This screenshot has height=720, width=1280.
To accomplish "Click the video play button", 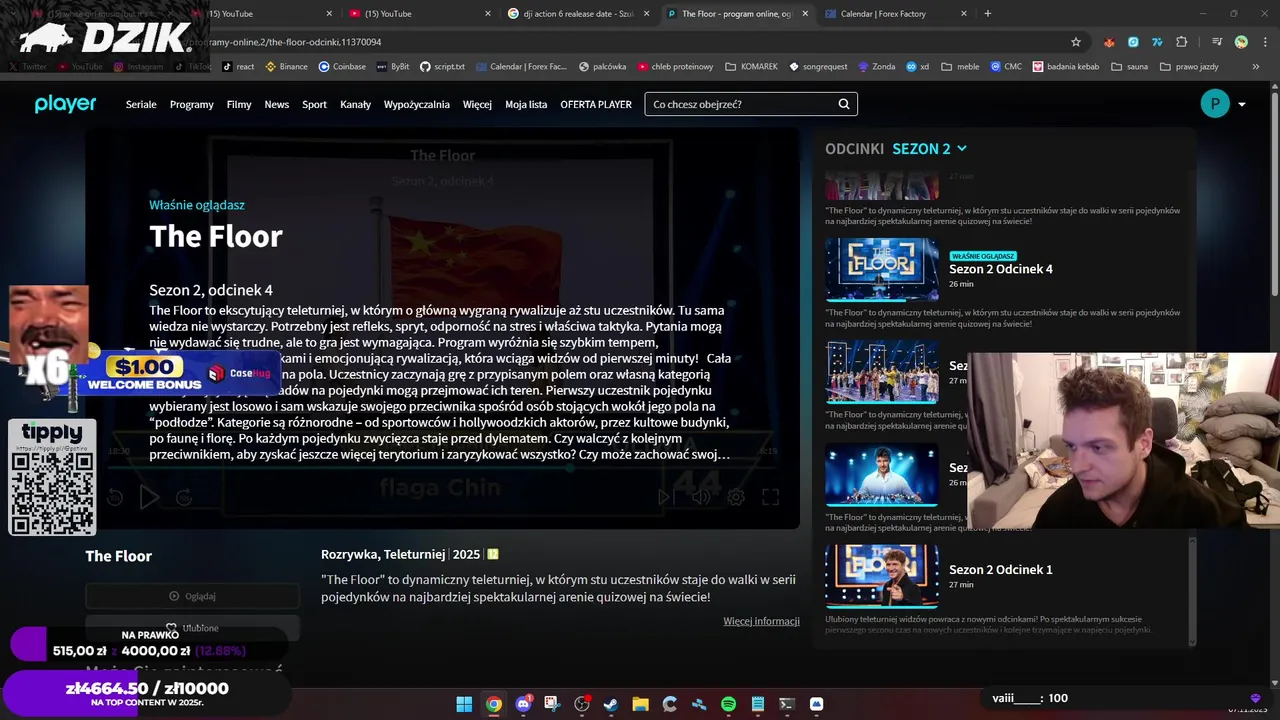I will coord(149,497).
